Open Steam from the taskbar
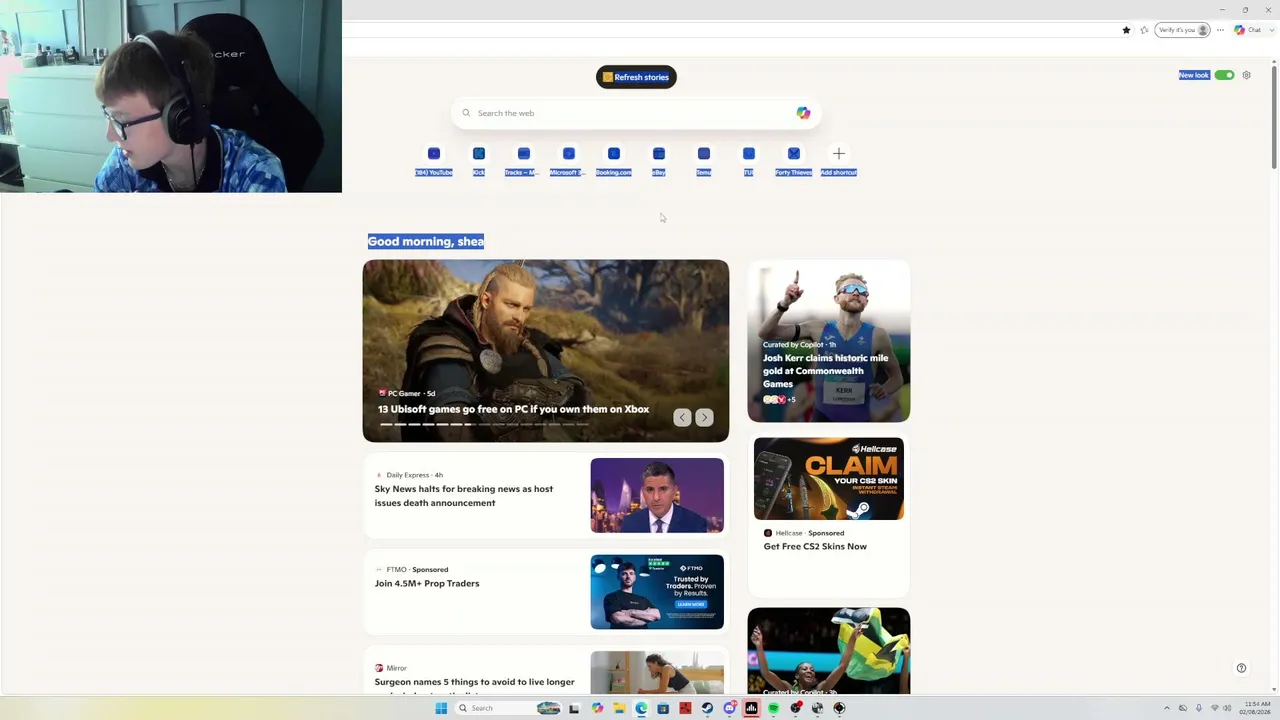 coord(707,708)
